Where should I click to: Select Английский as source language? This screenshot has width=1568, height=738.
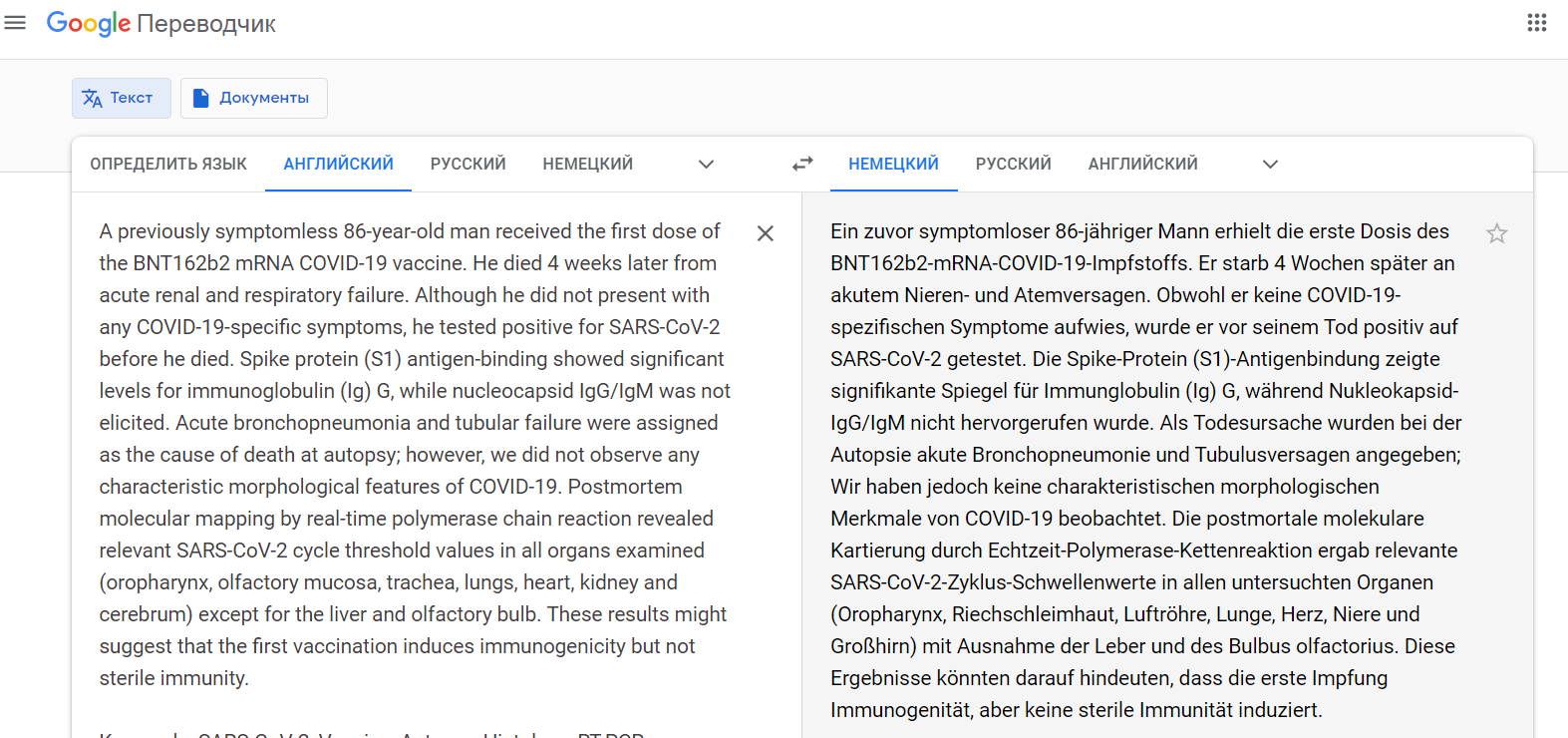coord(338,164)
